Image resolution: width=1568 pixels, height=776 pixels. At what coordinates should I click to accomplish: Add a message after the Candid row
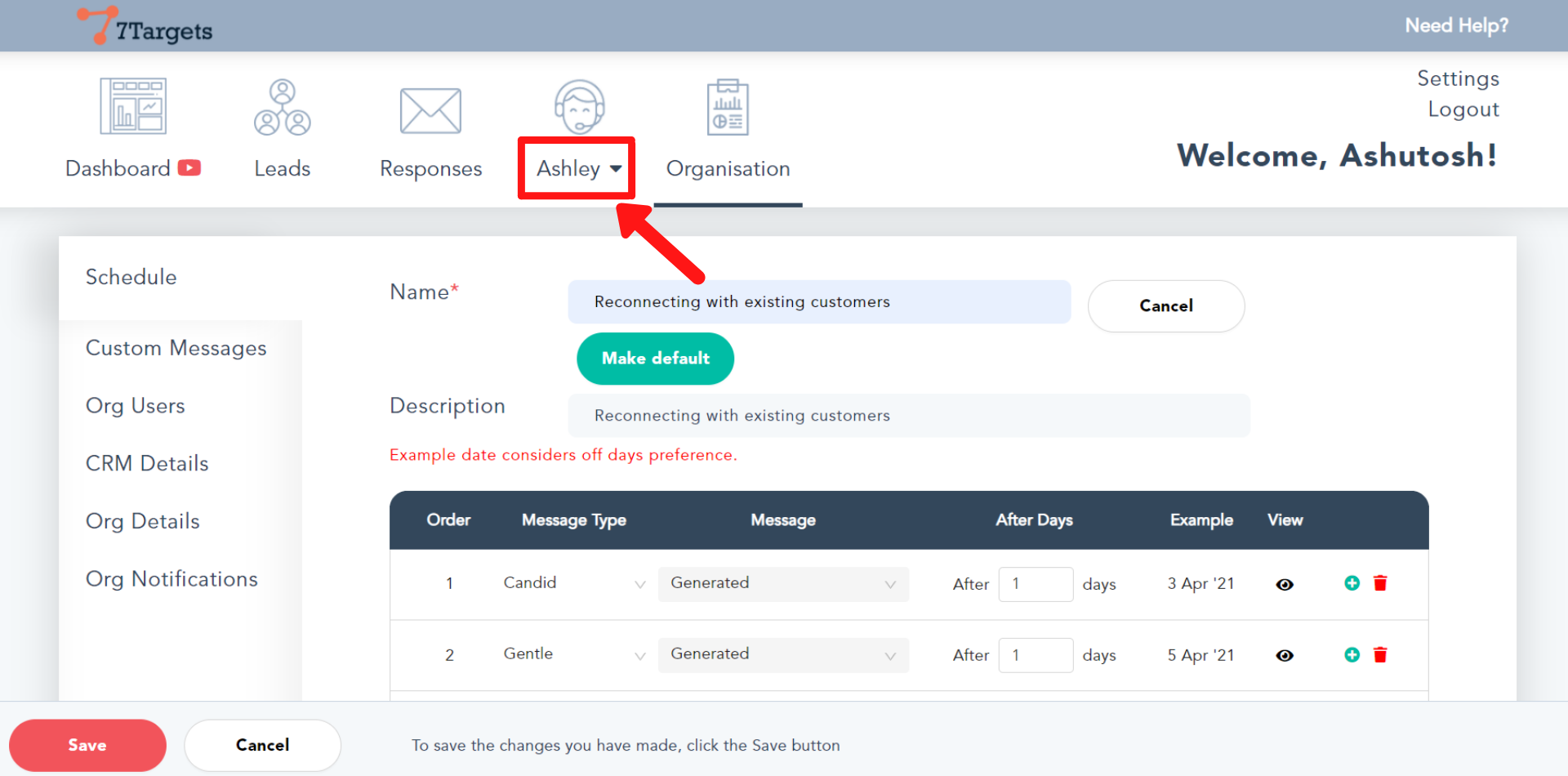(x=1352, y=583)
